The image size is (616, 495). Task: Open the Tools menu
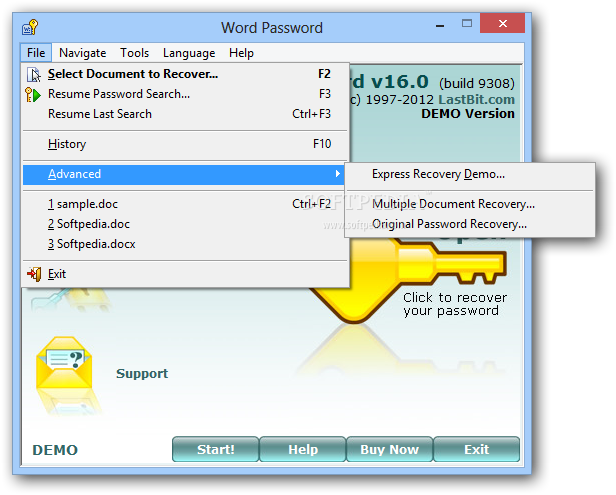(134, 53)
